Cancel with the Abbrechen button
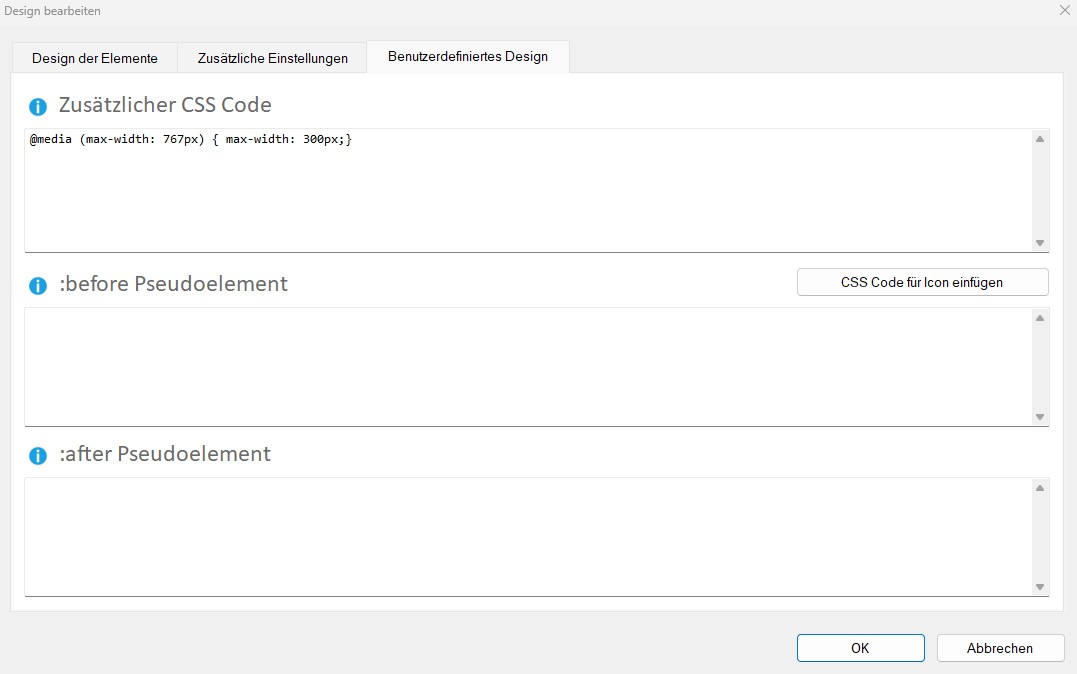 point(999,648)
